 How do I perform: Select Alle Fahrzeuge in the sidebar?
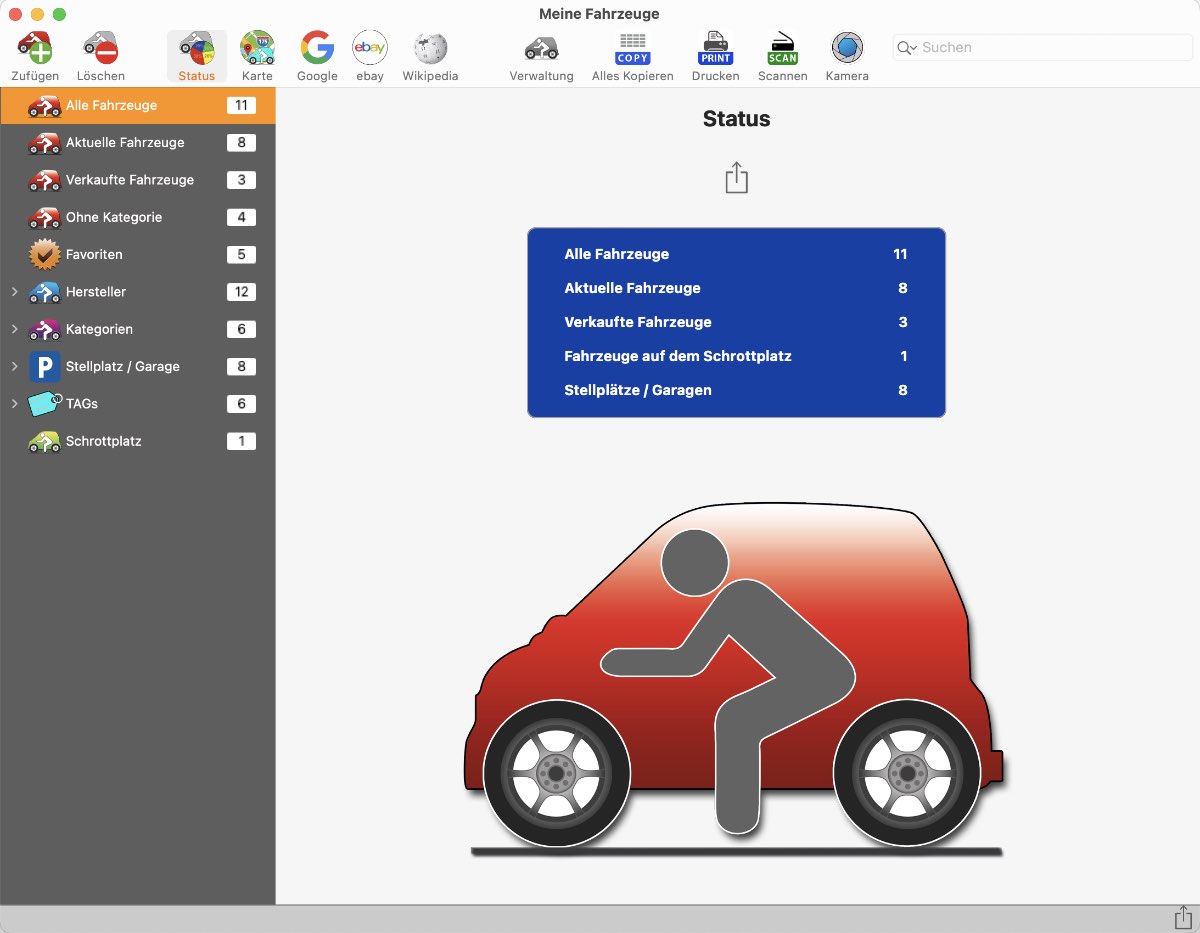tap(138, 106)
